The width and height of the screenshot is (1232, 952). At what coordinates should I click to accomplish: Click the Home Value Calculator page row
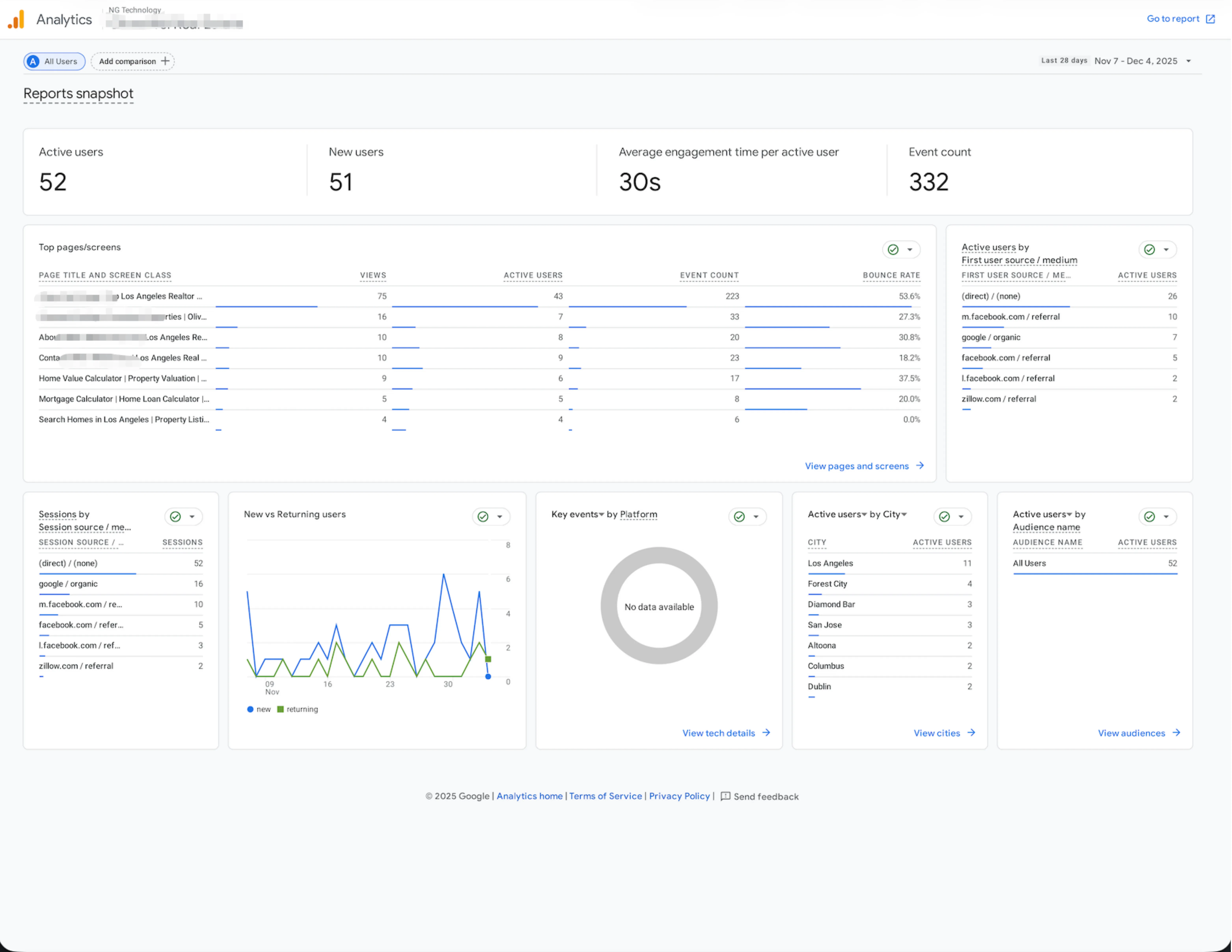pos(479,379)
